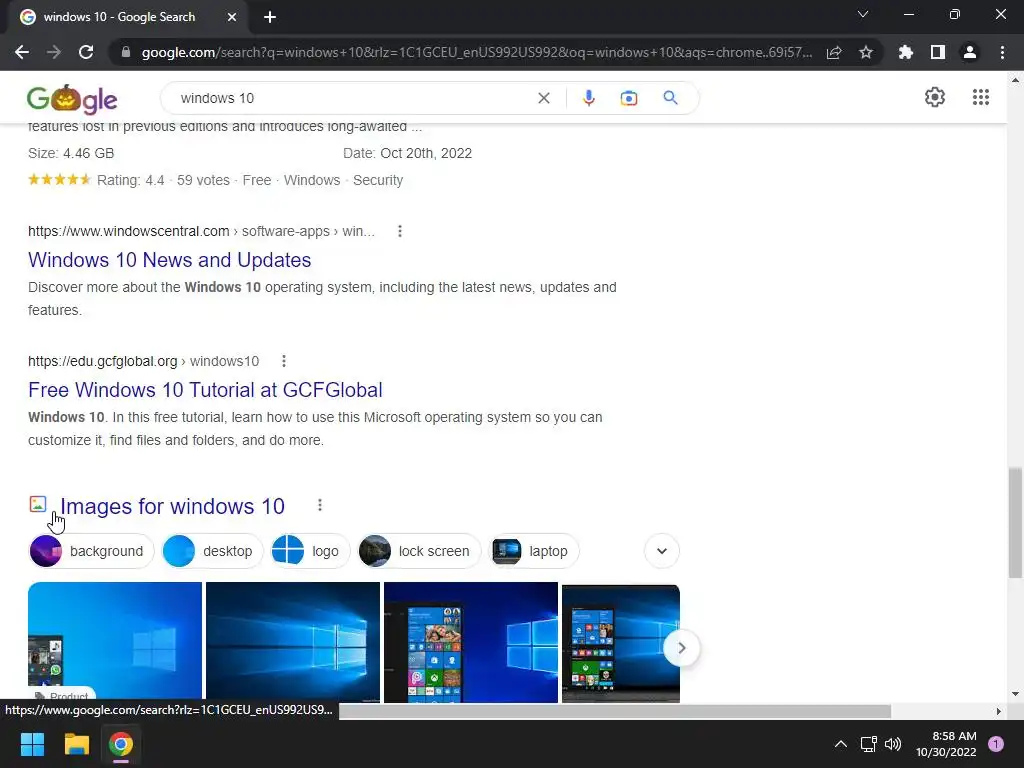This screenshot has height=768, width=1024.
Task: Filter images by background chip
Action: [91, 551]
